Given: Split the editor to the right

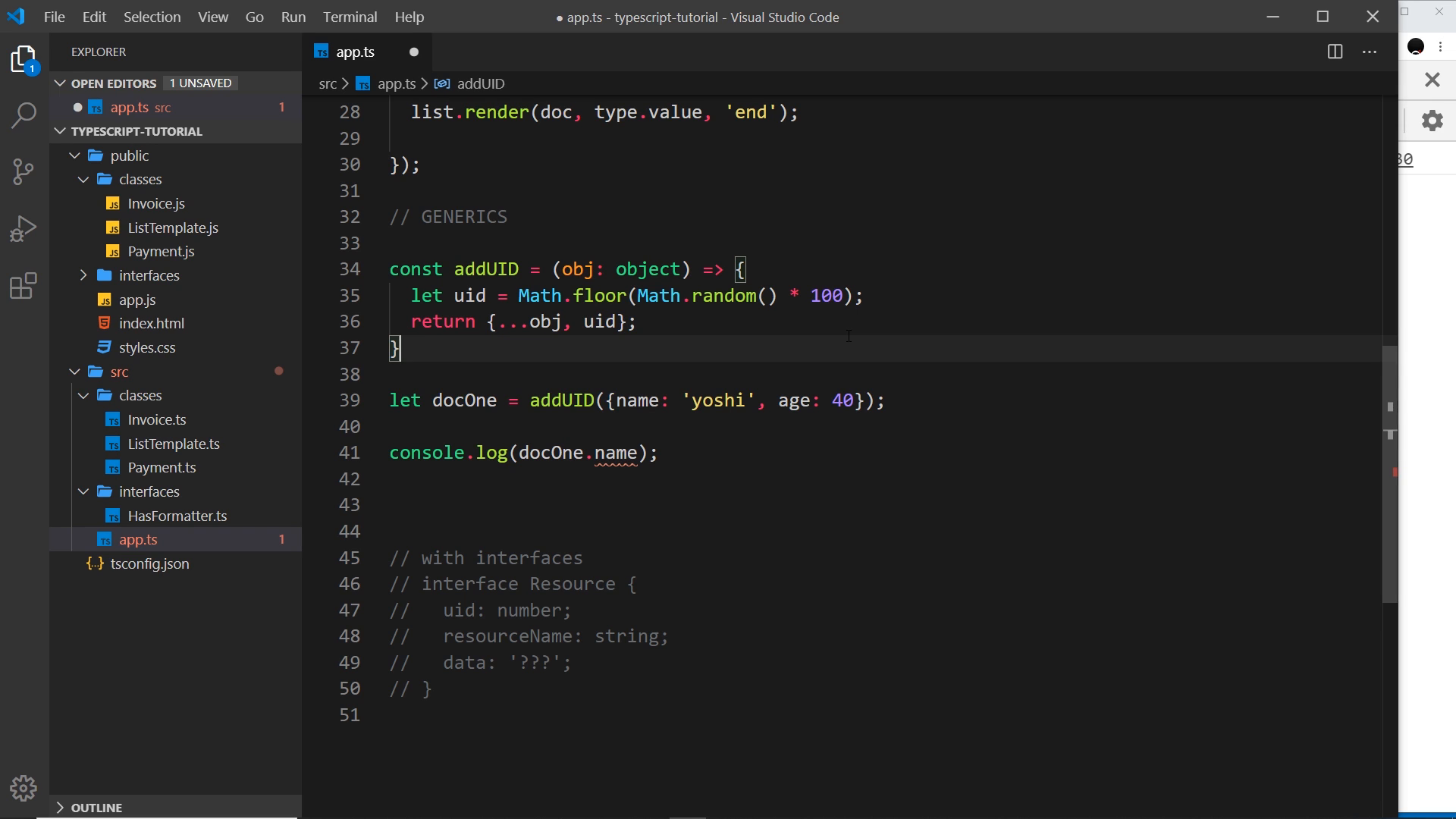Looking at the screenshot, I should coord(1335,52).
